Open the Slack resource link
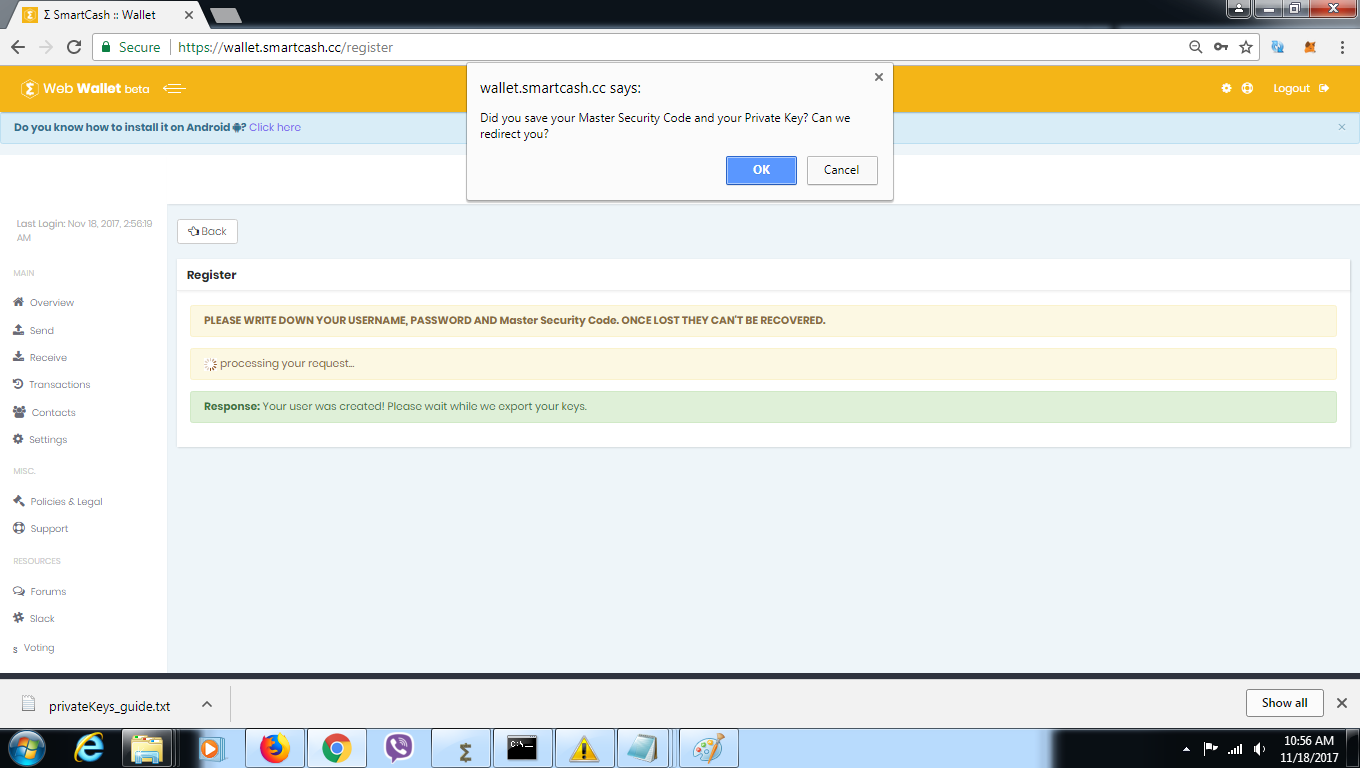This screenshot has height=768, width=1360. [42, 618]
